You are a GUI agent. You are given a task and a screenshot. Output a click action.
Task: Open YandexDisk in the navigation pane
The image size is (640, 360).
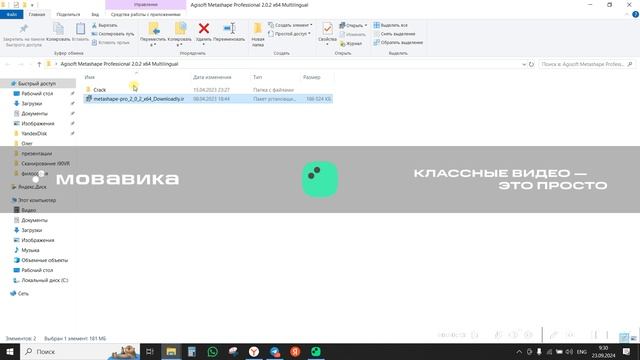tap(34, 133)
